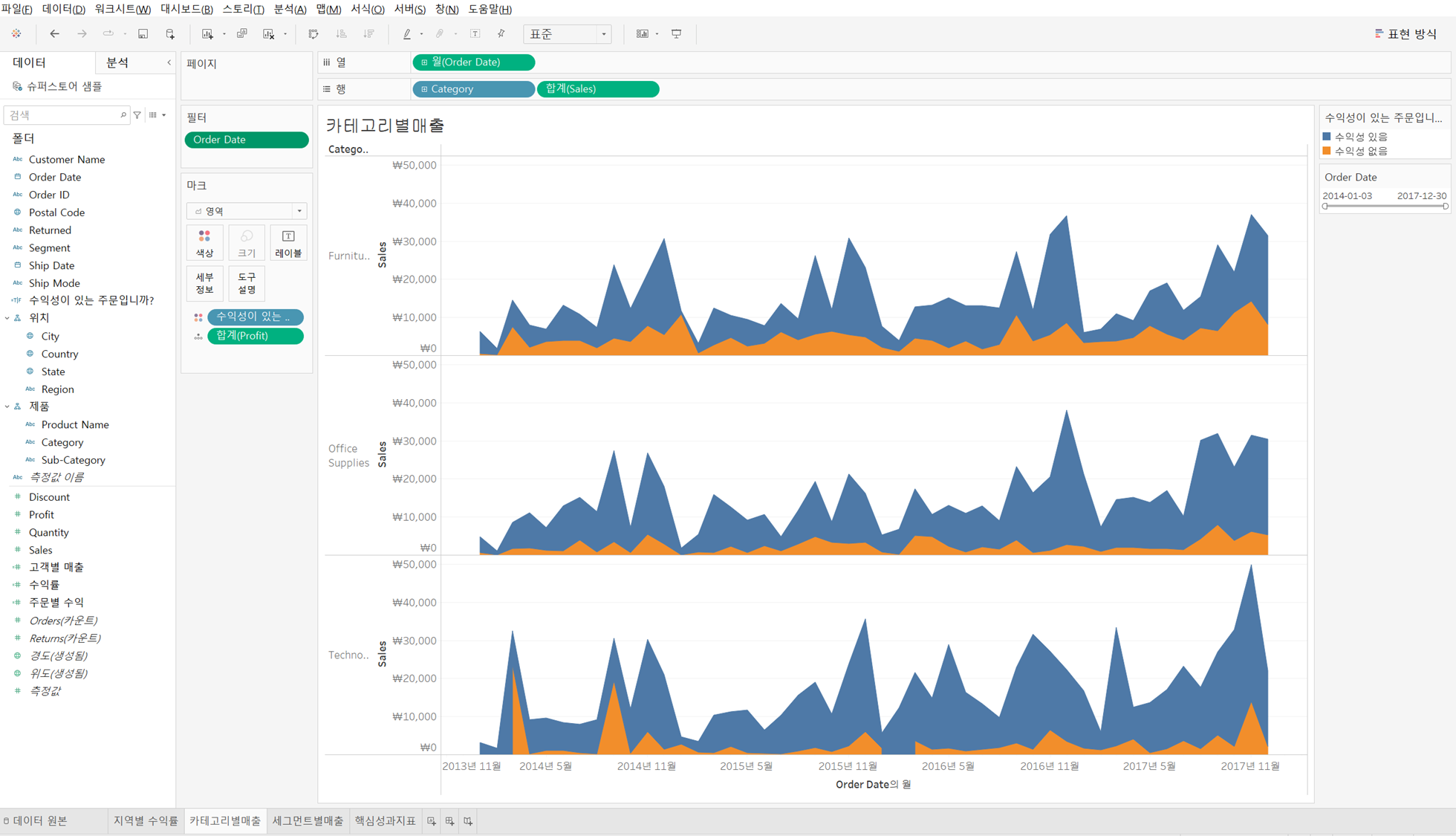
Task: Collapse the data side pane arrow
Action: pos(169,62)
